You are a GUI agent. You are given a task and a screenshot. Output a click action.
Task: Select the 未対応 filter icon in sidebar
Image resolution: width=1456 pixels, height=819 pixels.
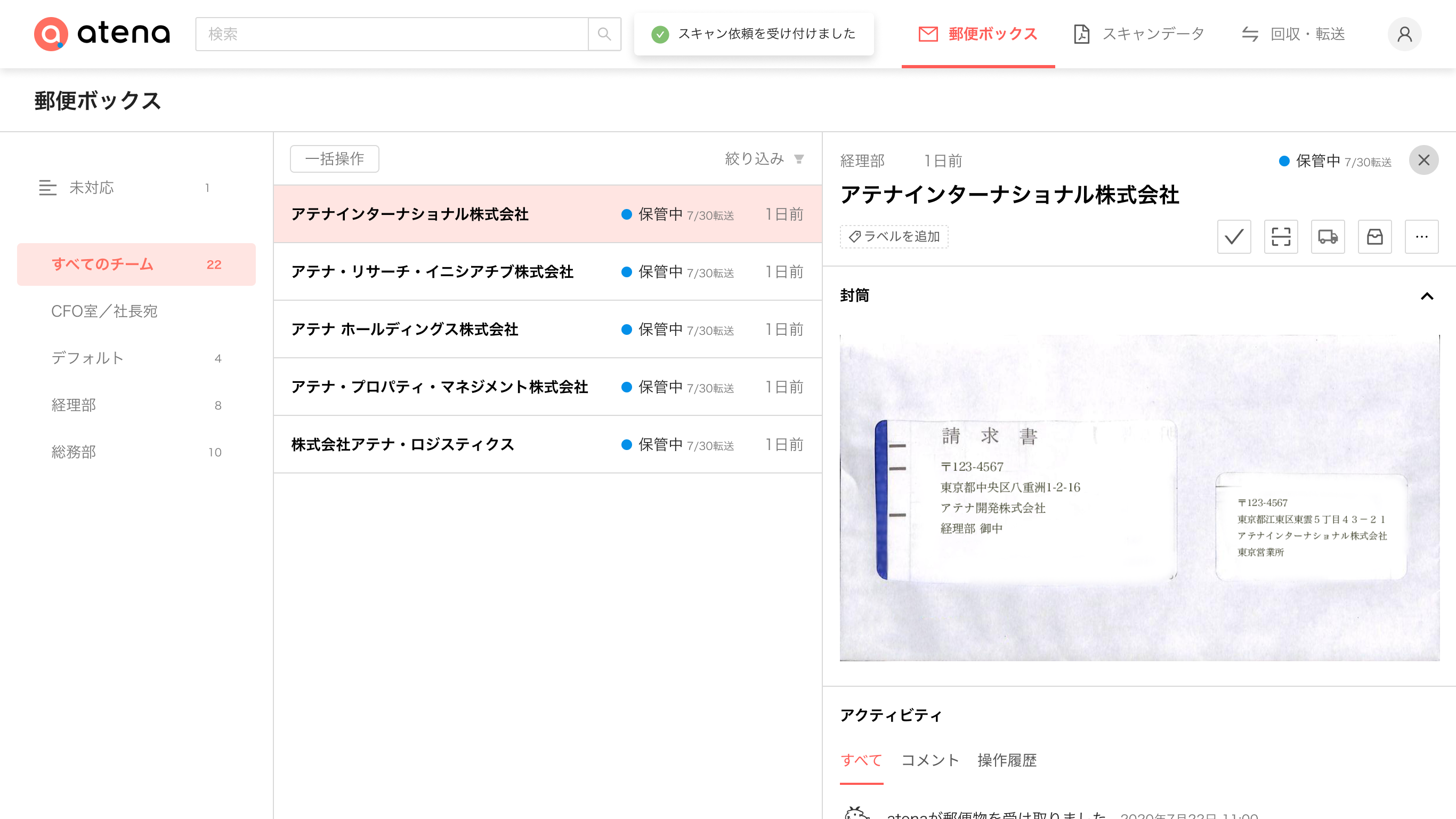[x=48, y=188]
